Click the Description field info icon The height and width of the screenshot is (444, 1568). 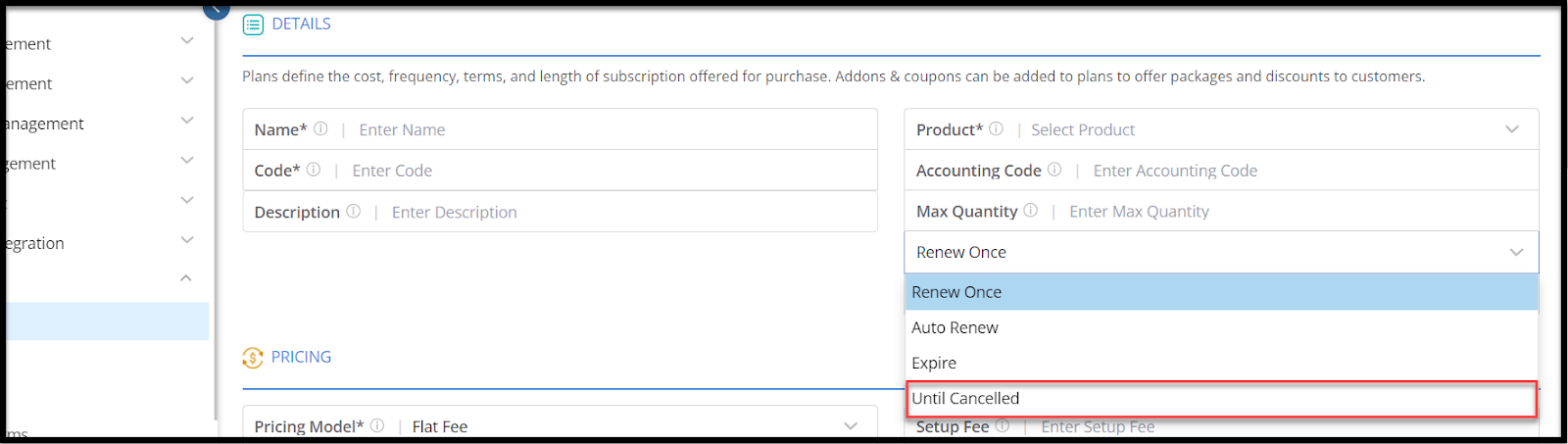tap(354, 212)
